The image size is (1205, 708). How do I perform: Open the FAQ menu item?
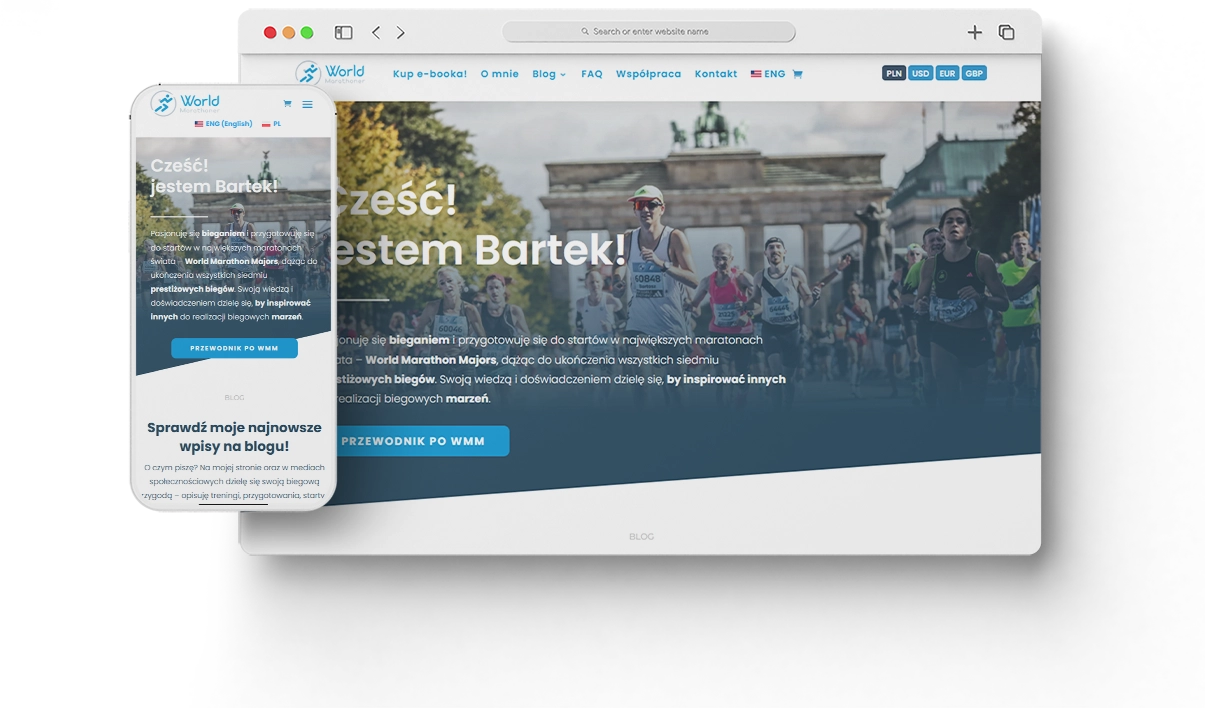(x=592, y=74)
